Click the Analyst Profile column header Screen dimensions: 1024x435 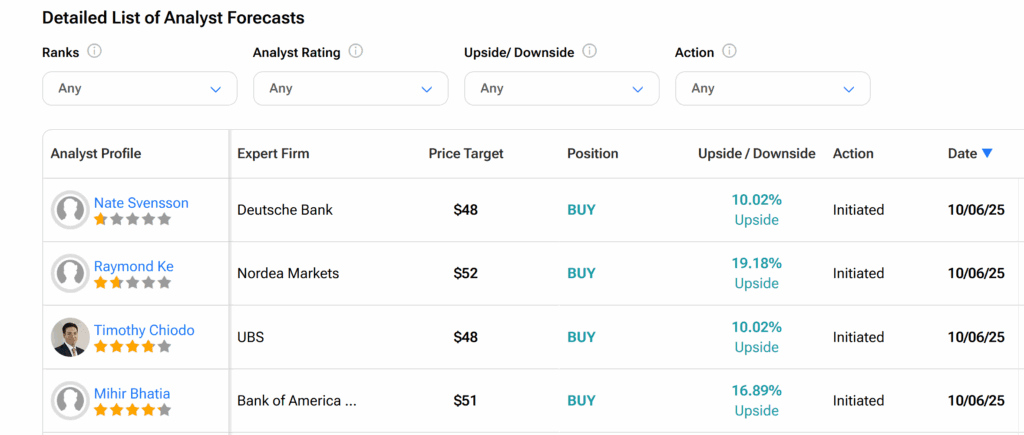coord(96,153)
